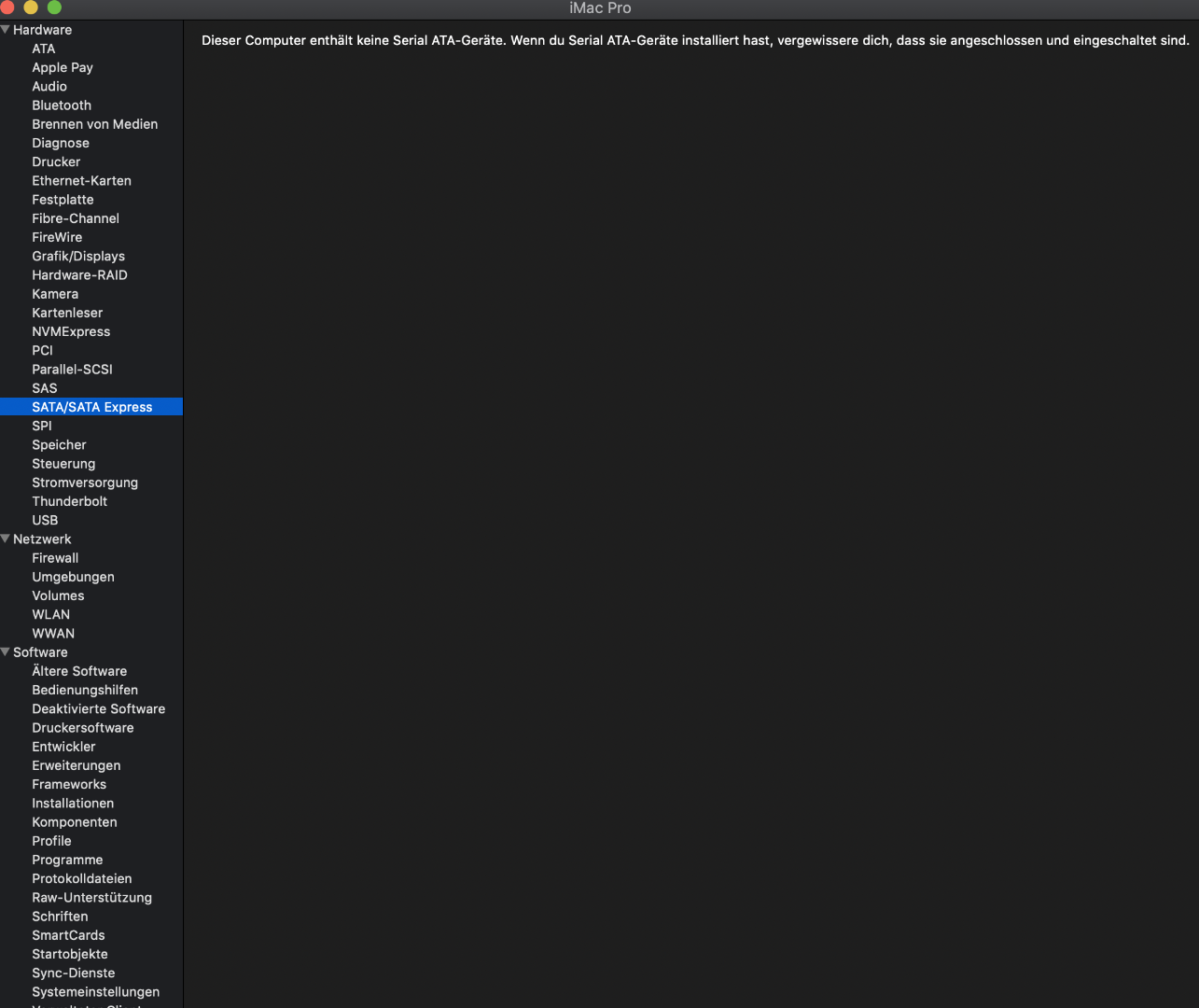Show Thunderbolt device information
The width and height of the screenshot is (1199, 1008).
click(70, 501)
